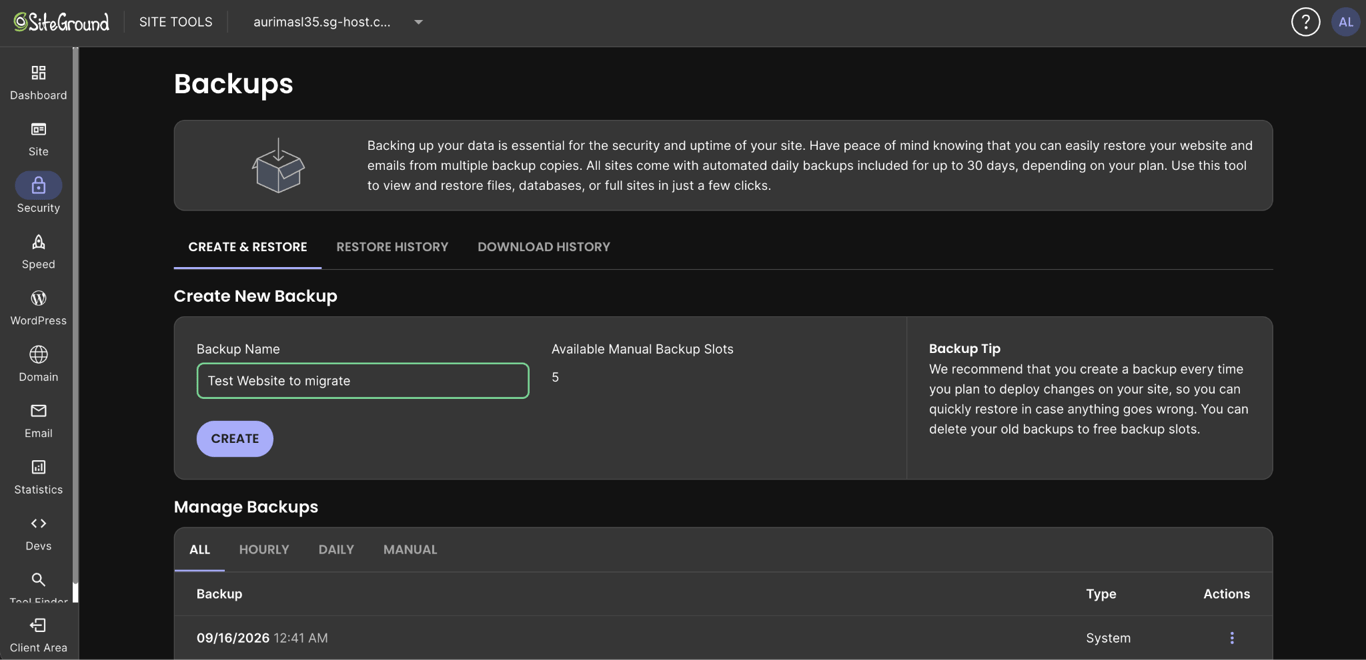1366x660 pixels.
Task: Open the help question mark icon
Action: [1305, 22]
